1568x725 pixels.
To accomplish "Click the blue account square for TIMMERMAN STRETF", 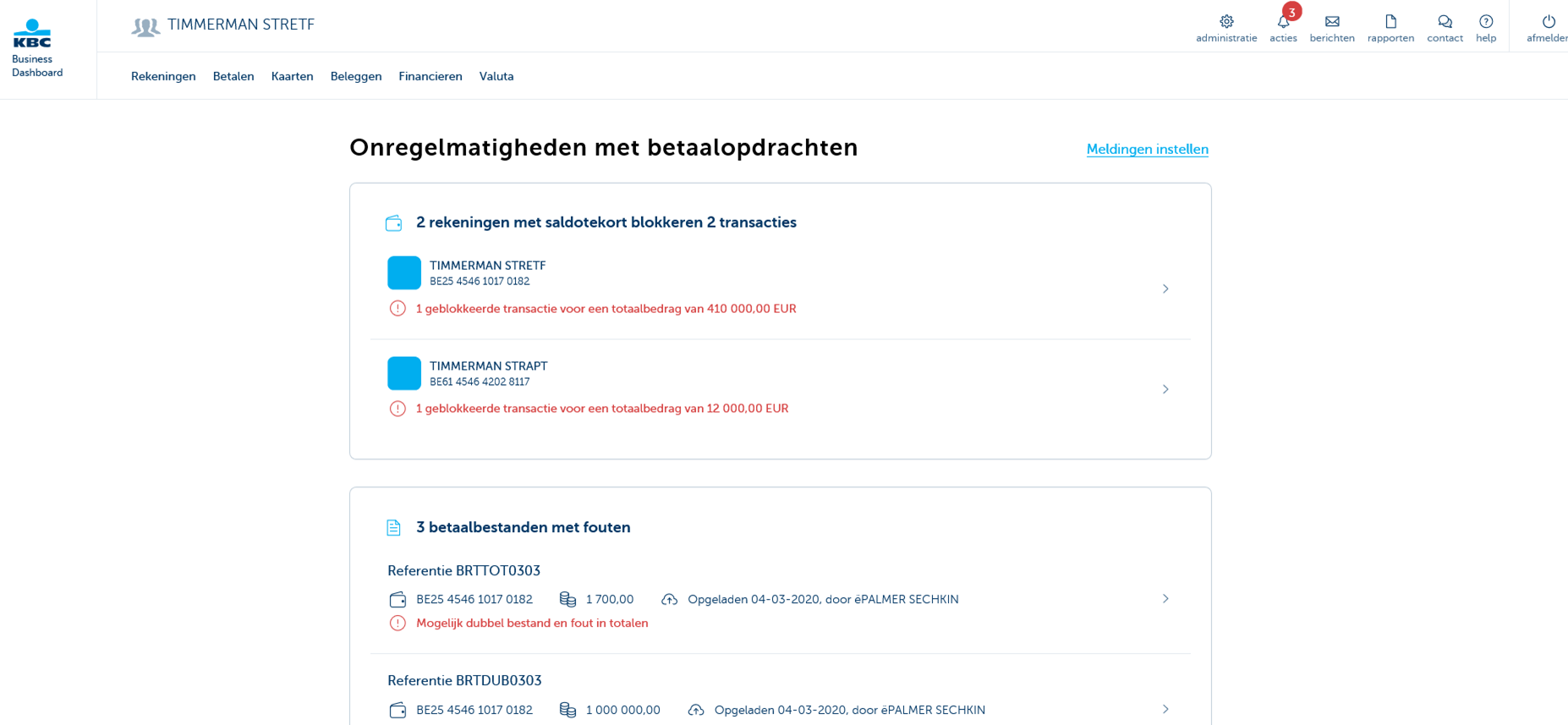I will point(404,273).
